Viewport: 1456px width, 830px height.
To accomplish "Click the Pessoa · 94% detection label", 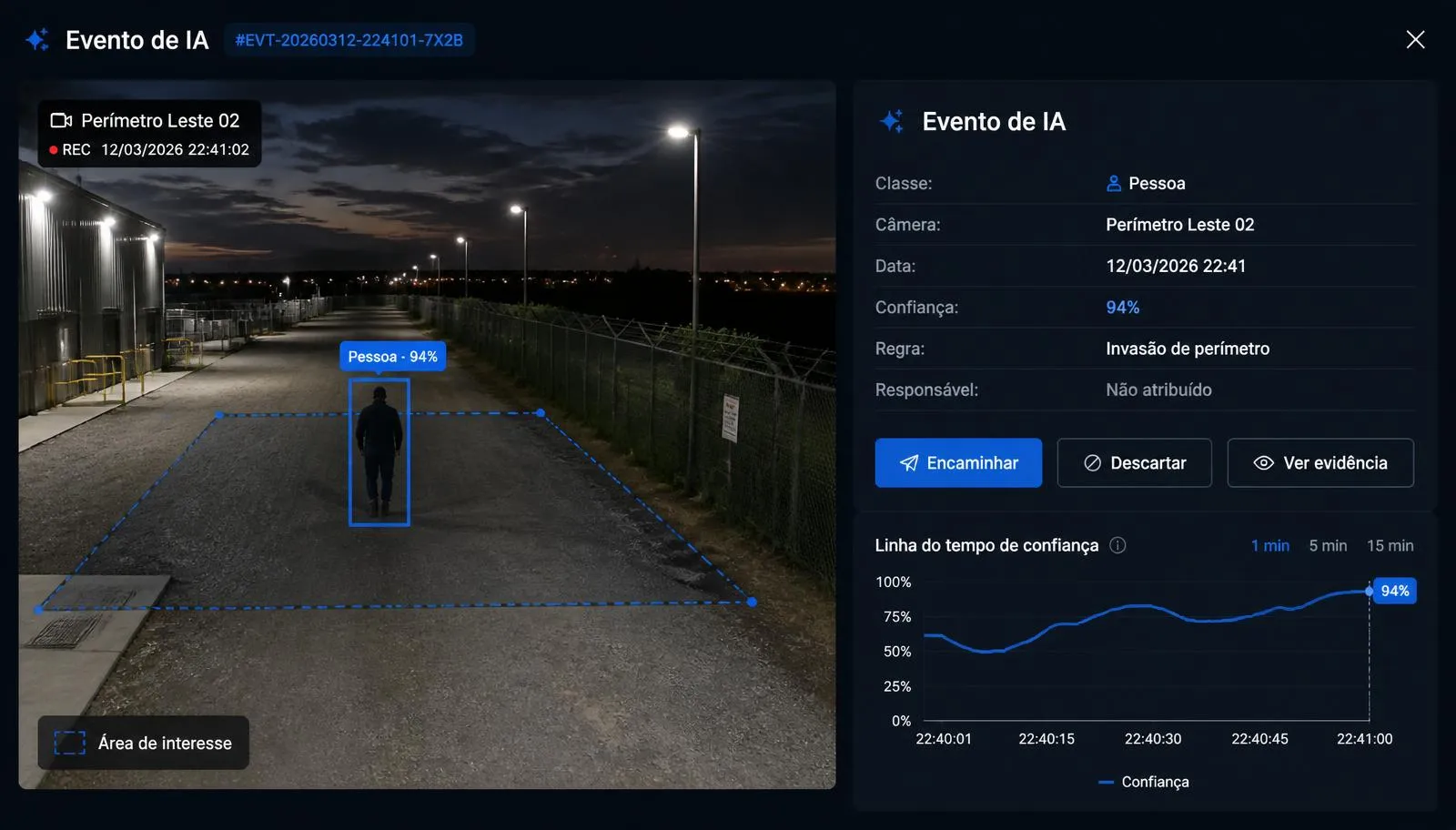I will point(393,357).
